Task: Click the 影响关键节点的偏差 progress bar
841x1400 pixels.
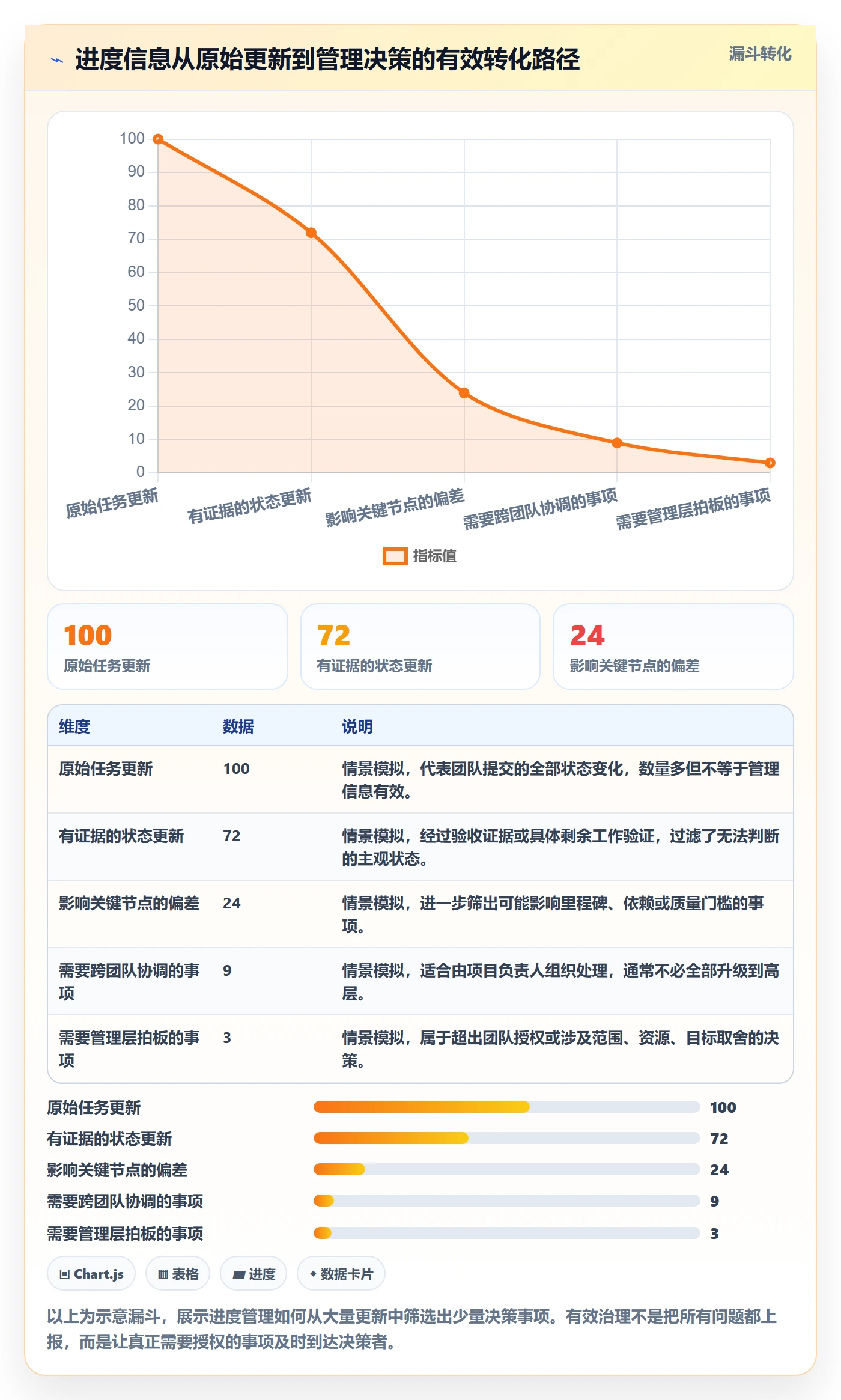Action: click(507, 1169)
